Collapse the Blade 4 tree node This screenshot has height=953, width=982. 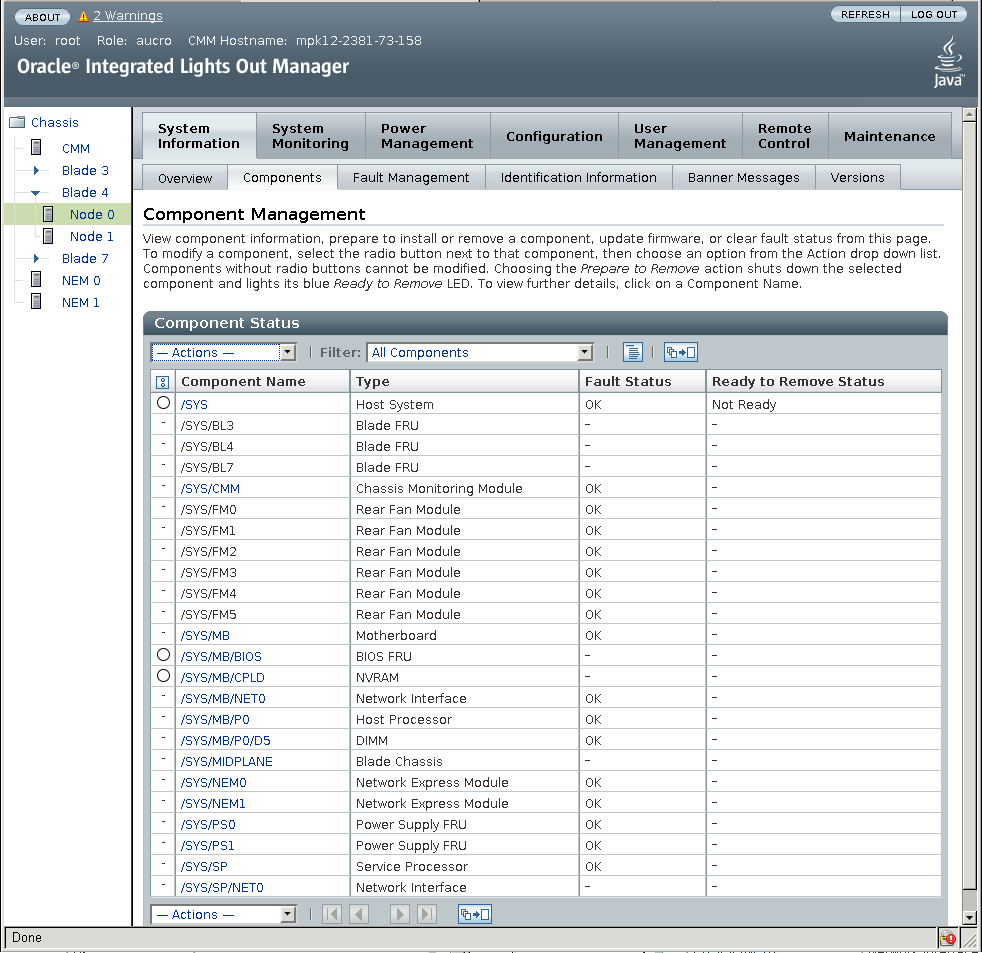click(36, 193)
